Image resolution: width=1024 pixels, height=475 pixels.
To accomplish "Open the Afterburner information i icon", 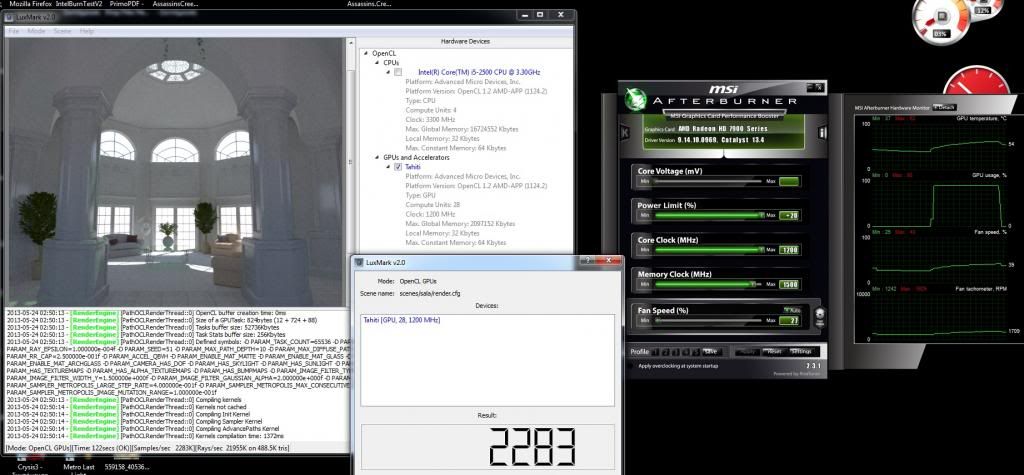I will (x=823, y=132).
